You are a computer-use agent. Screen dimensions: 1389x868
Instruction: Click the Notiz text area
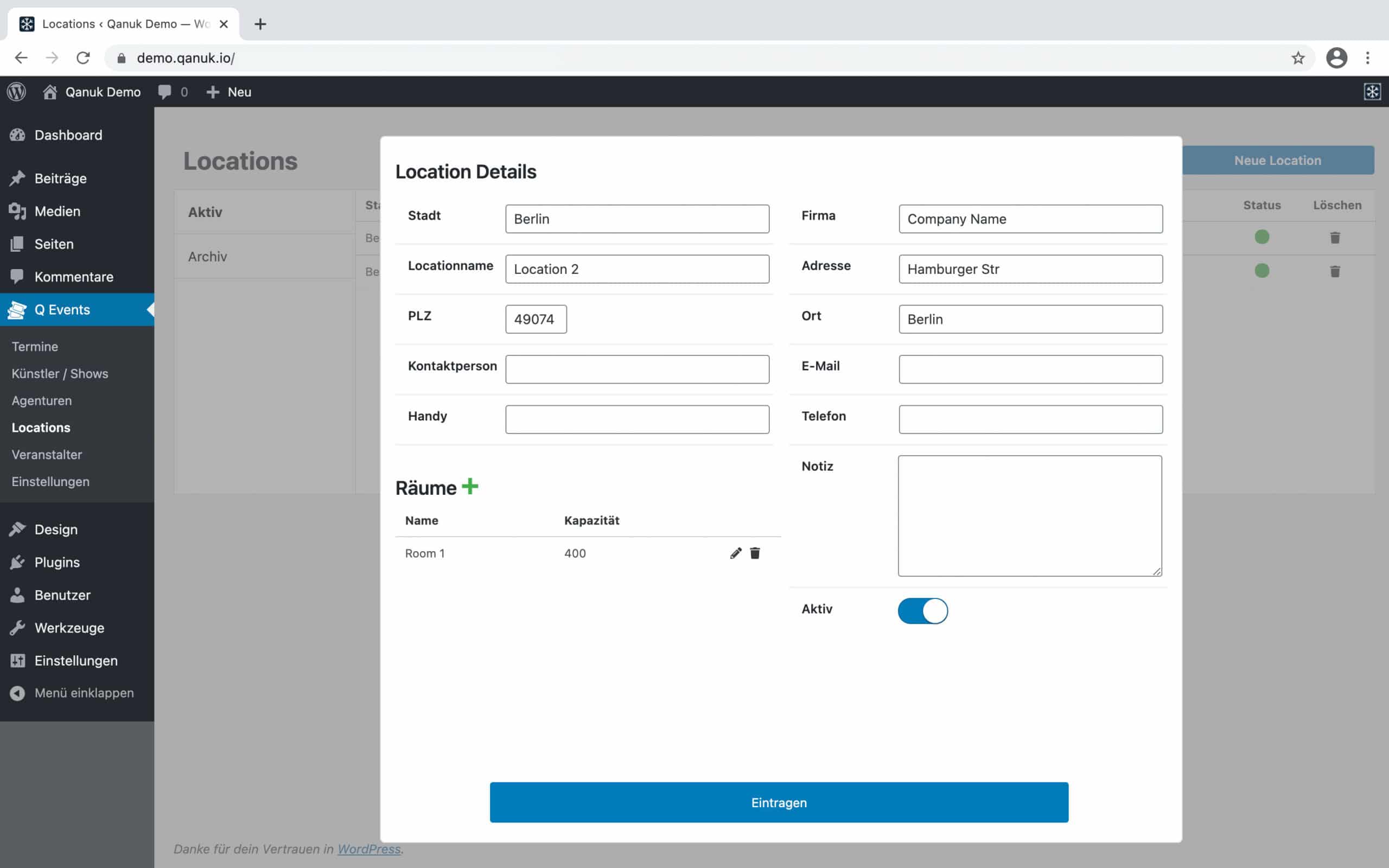click(1030, 515)
